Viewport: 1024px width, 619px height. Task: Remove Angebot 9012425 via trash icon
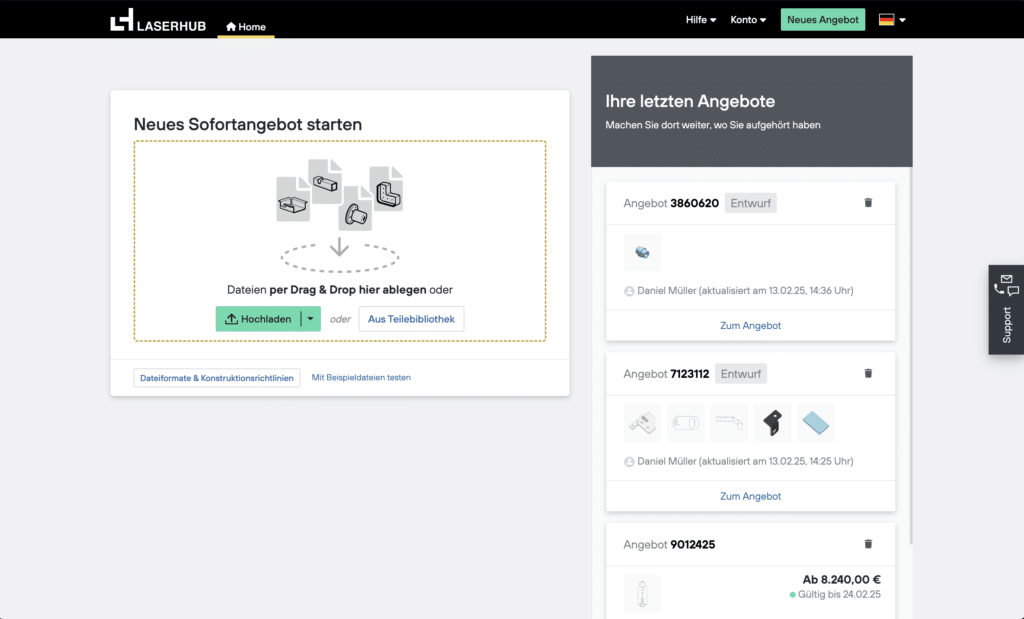(x=867, y=544)
